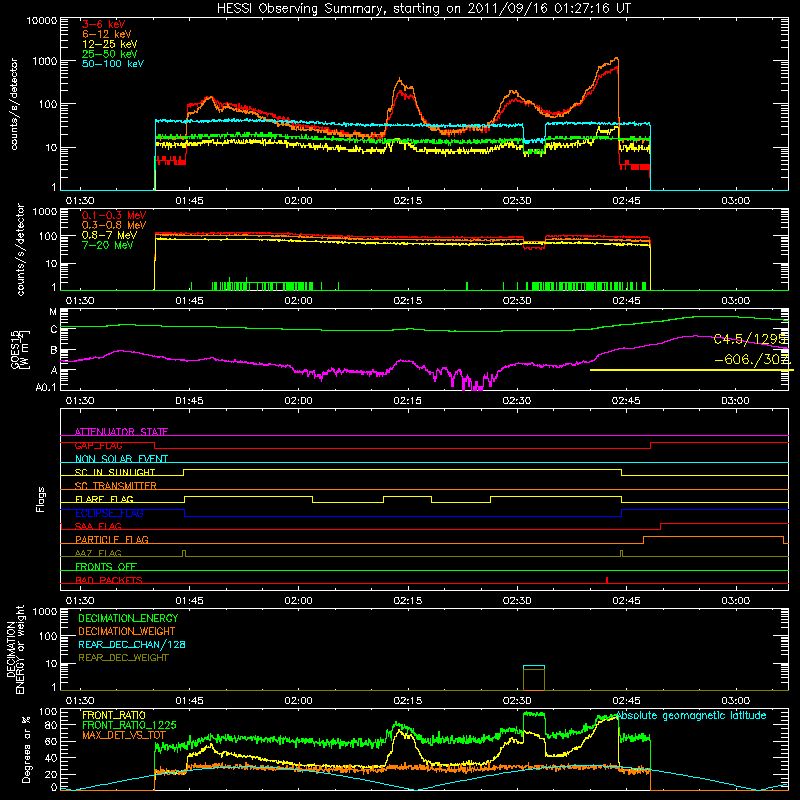The width and height of the screenshot is (800, 800).
Task: Click the yellow flare interval bar in GOES panel
Action: [x=691, y=370]
